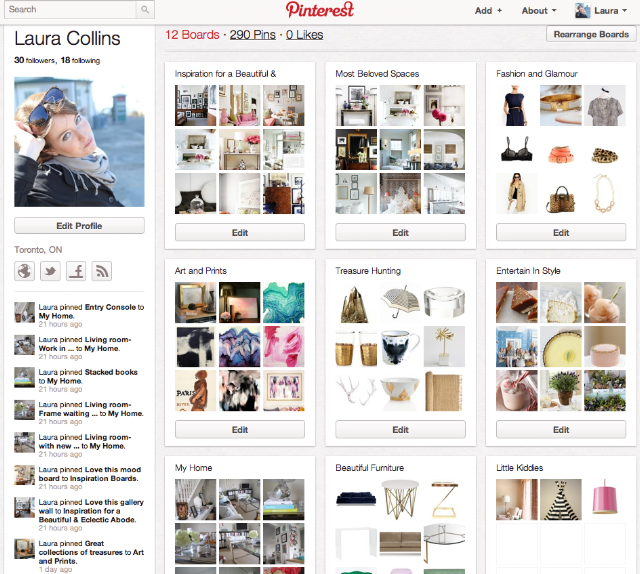Screen dimensions: 640x574
Task: Open the Inspiration Boards link in activity
Action: pyautogui.click(x=104, y=478)
